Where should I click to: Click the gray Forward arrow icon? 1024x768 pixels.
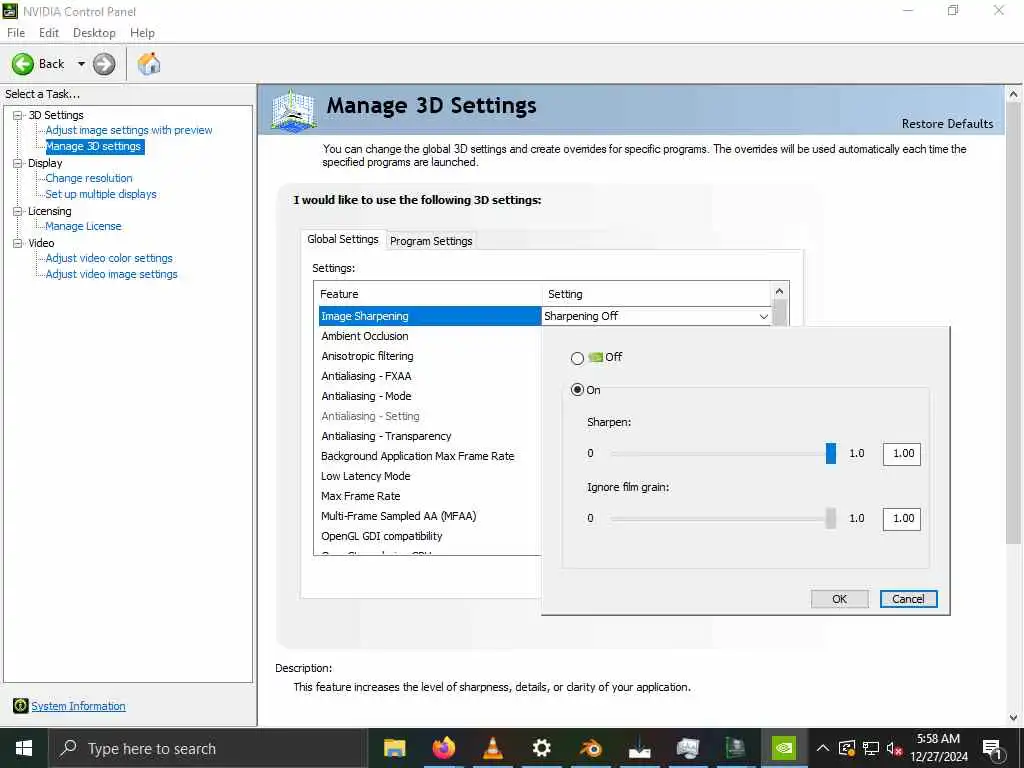[x=104, y=64]
